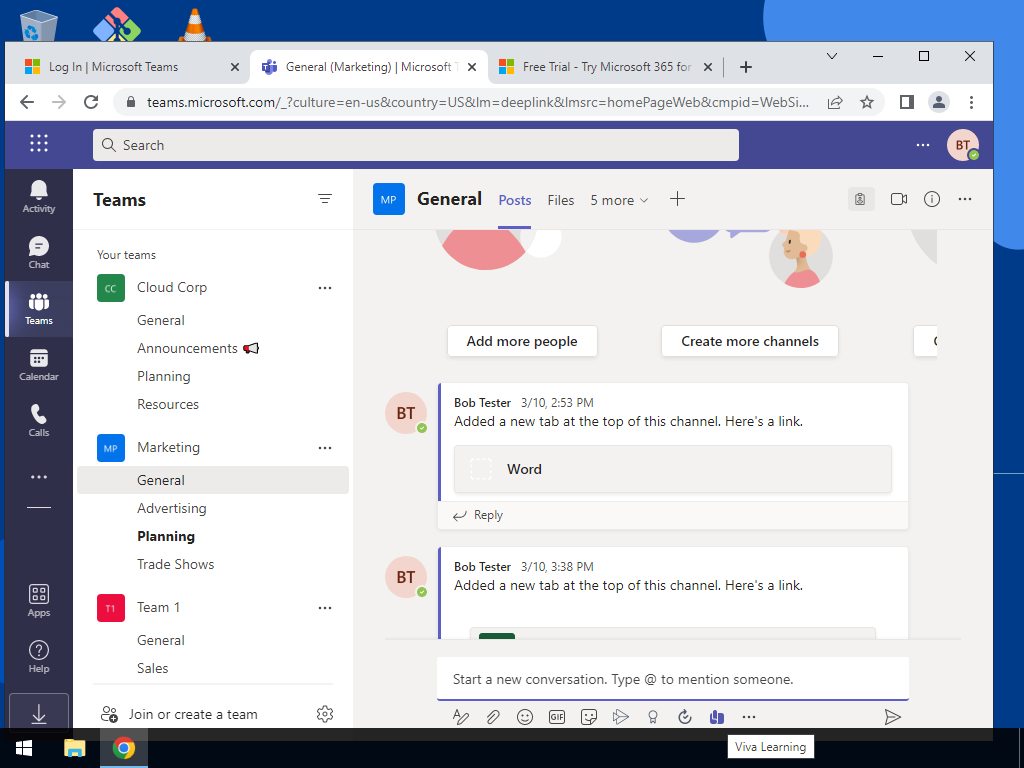The image size is (1024, 768).
Task: Open manage teams settings gear
Action: point(325,714)
